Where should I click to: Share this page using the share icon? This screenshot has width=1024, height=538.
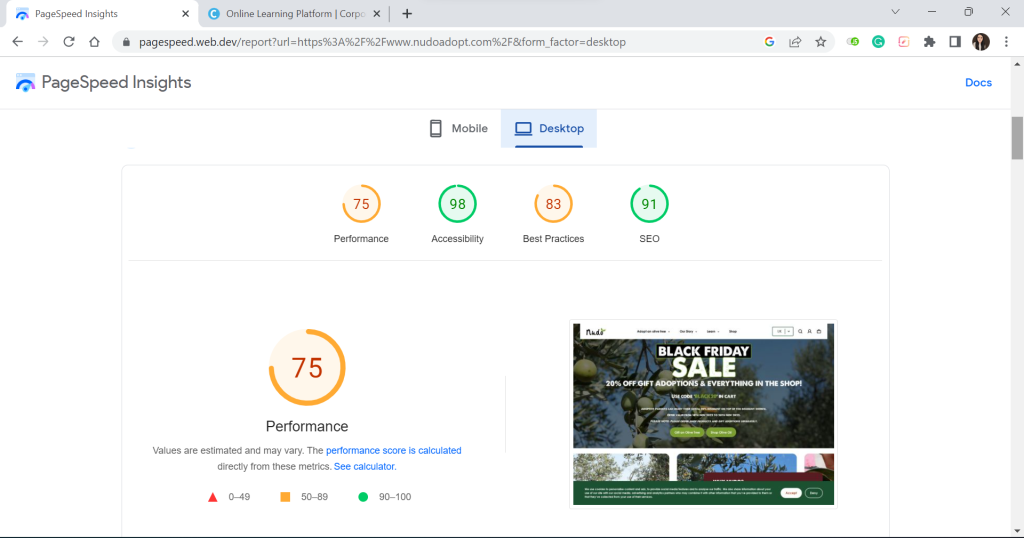tap(795, 42)
